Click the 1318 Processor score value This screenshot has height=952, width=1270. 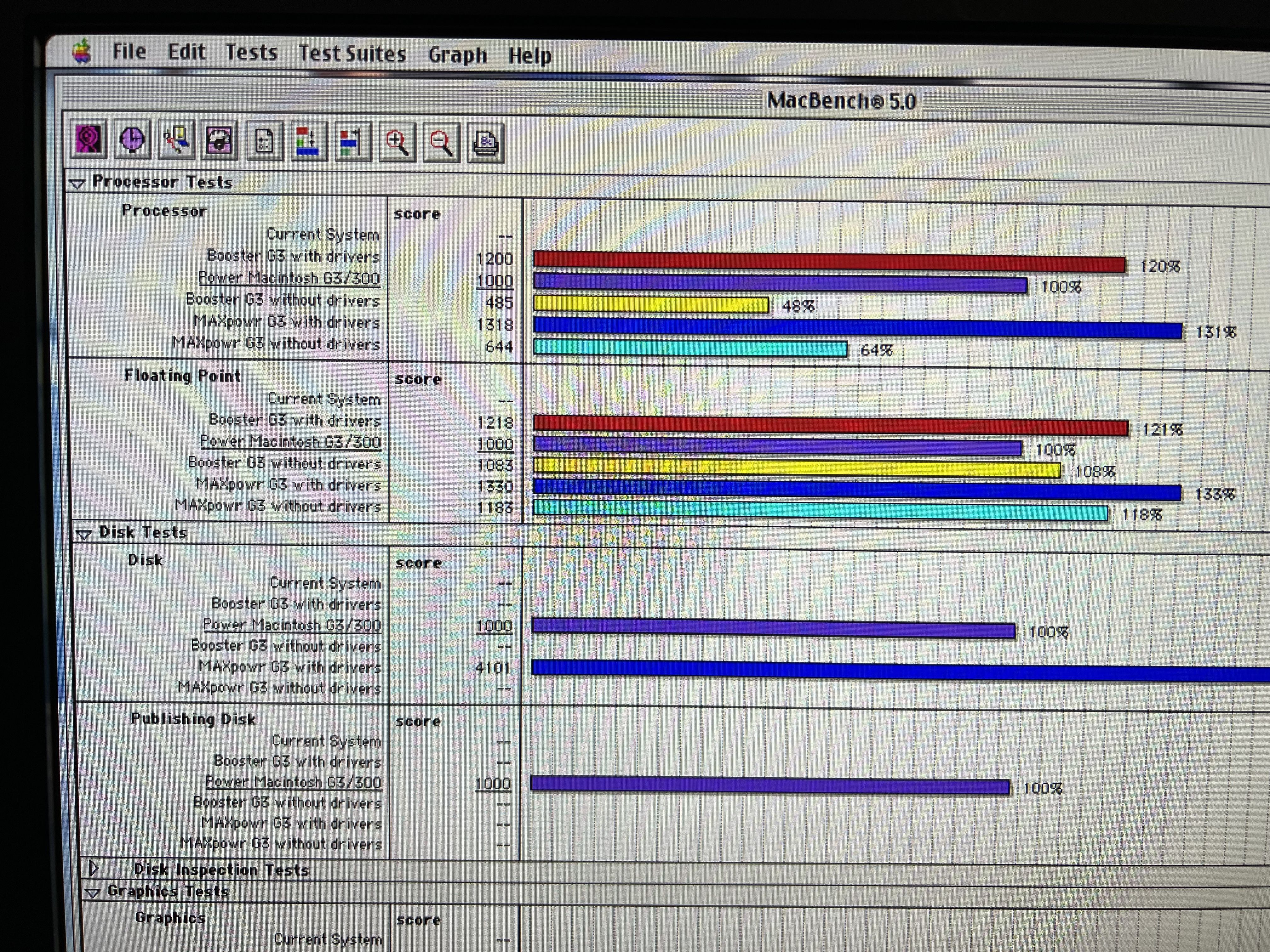[x=495, y=325]
